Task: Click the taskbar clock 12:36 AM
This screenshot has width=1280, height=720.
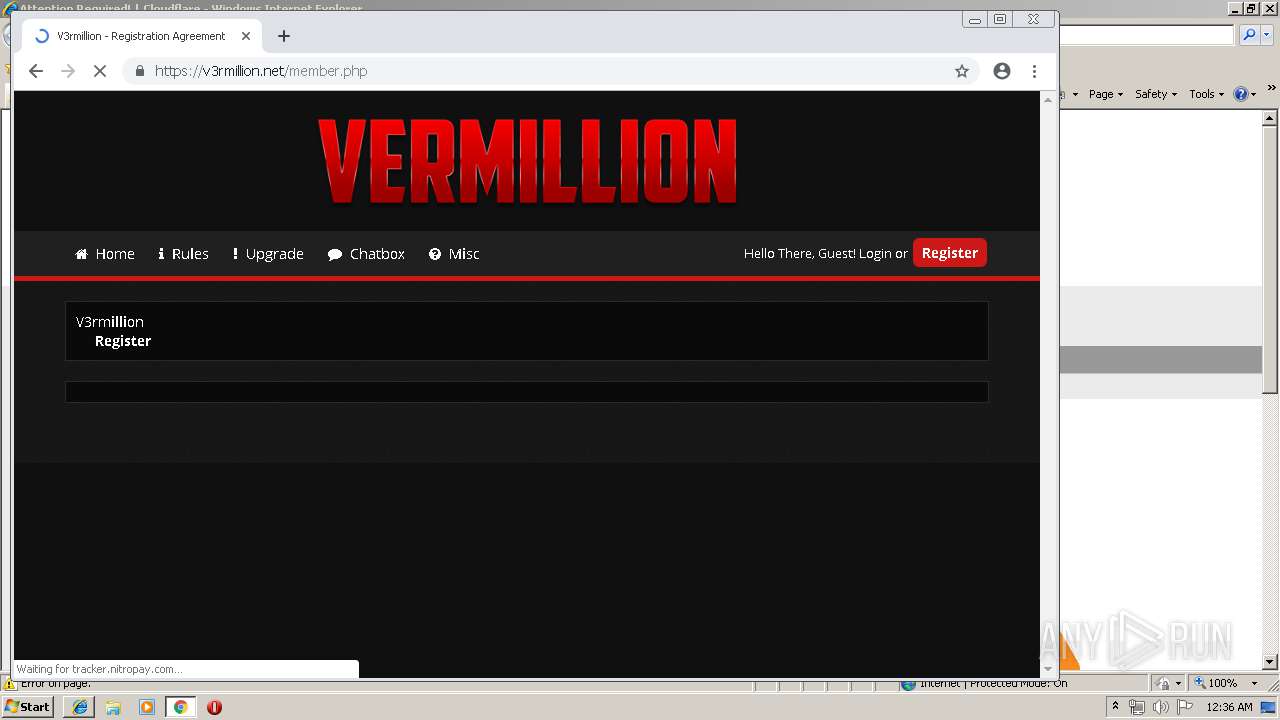Action: (1229, 707)
